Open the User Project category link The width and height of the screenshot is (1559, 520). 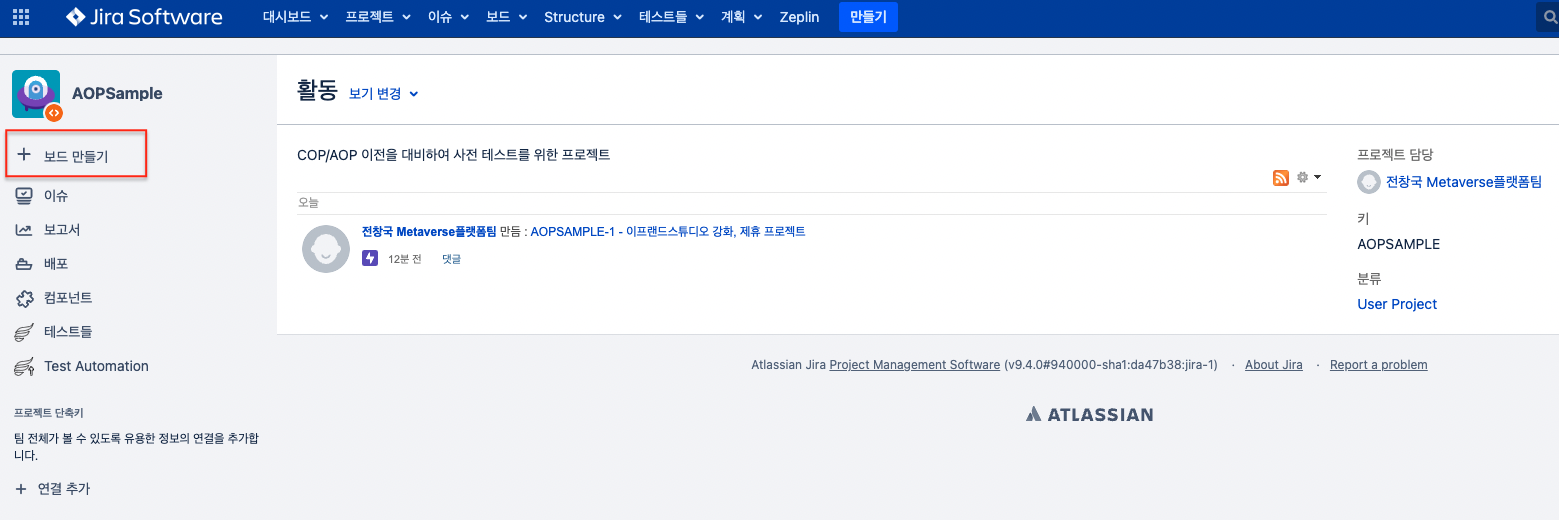pyautogui.click(x=1397, y=304)
